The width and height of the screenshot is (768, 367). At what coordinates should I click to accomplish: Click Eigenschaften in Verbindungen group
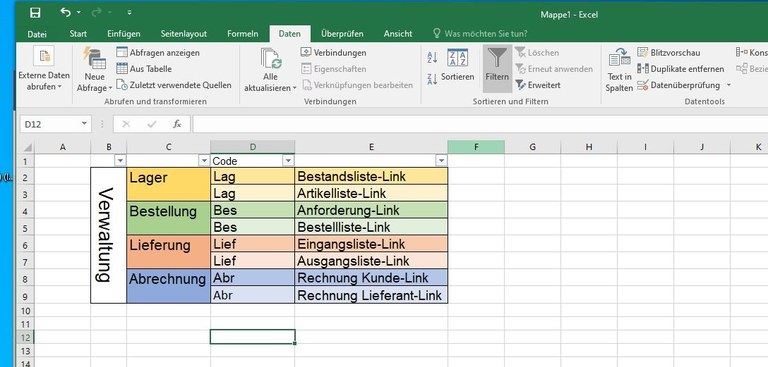tap(334, 69)
